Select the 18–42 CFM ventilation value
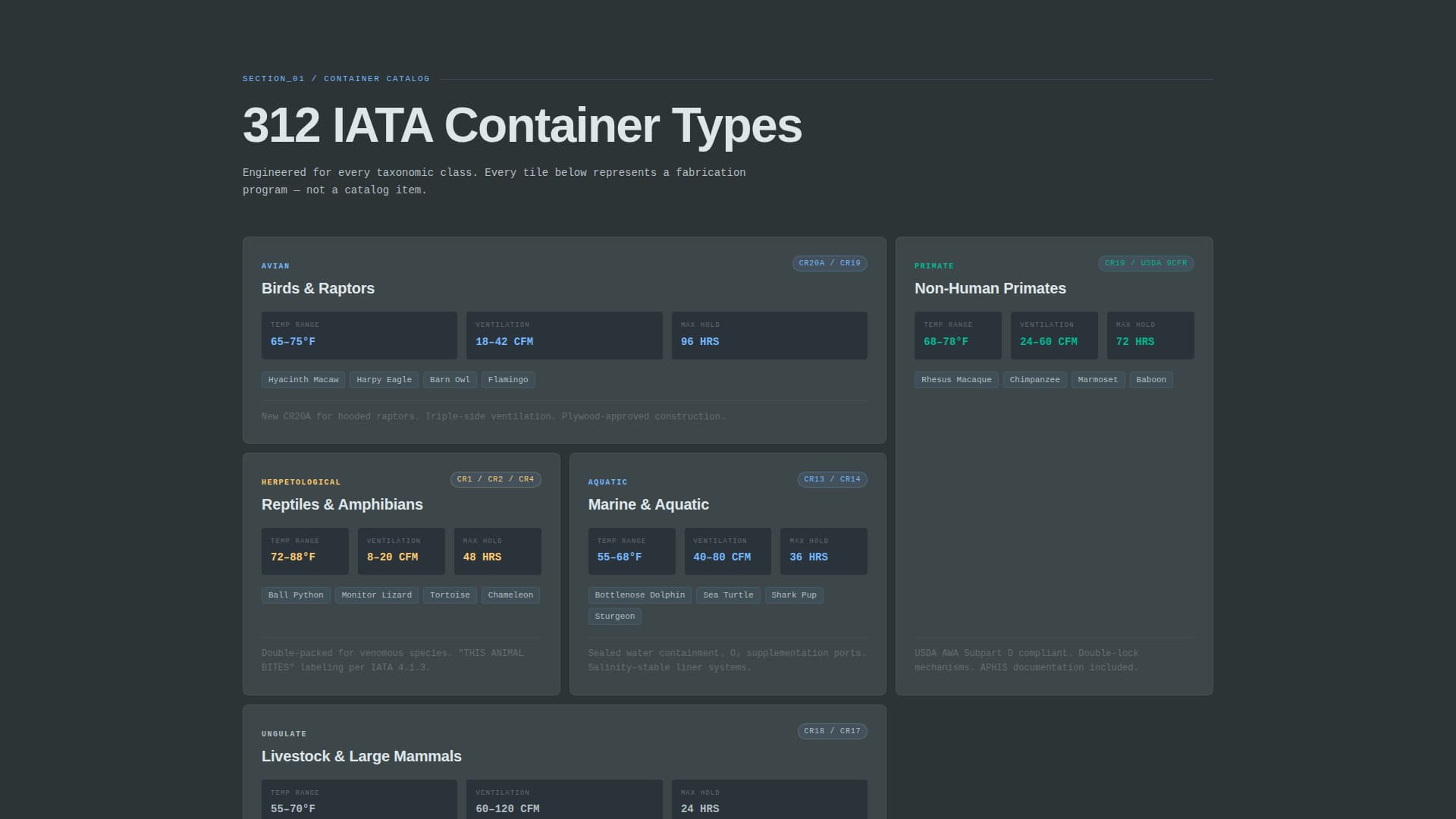This screenshot has height=819, width=1456. 504,342
